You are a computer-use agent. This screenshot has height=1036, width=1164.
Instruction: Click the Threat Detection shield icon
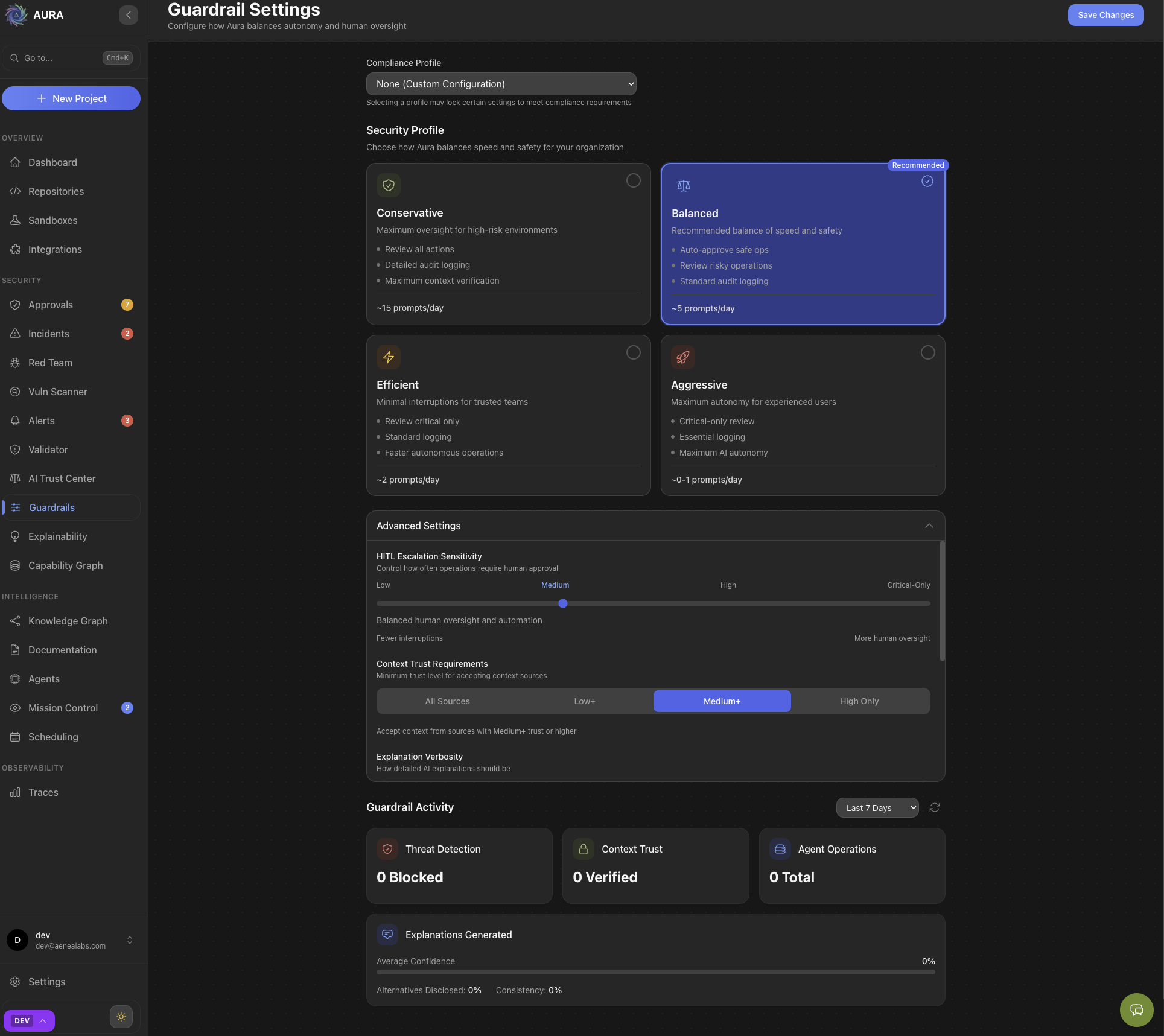(387, 849)
